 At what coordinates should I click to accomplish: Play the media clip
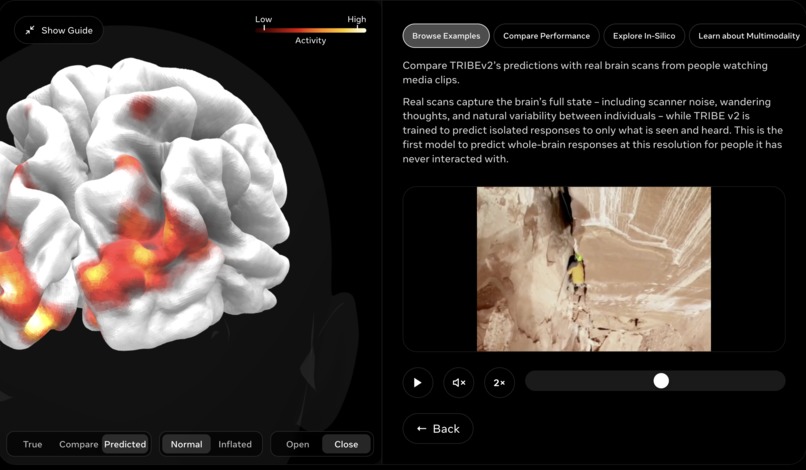pos(417,383)
